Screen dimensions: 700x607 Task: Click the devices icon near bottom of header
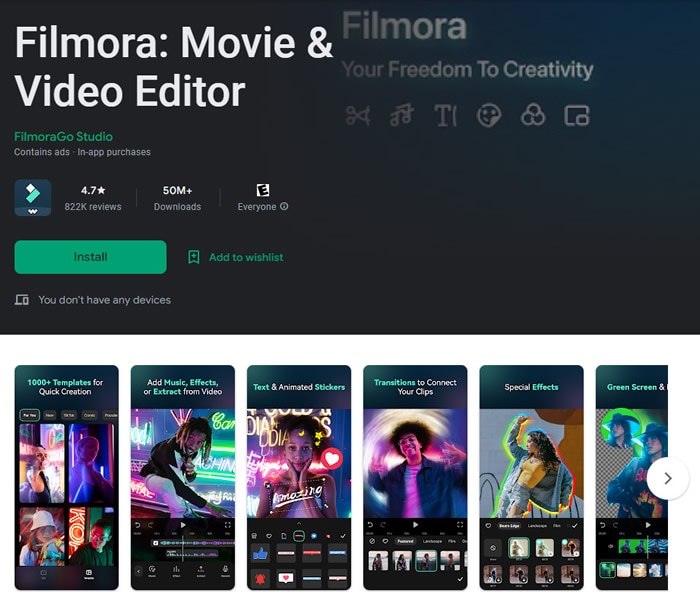(21, 299)
